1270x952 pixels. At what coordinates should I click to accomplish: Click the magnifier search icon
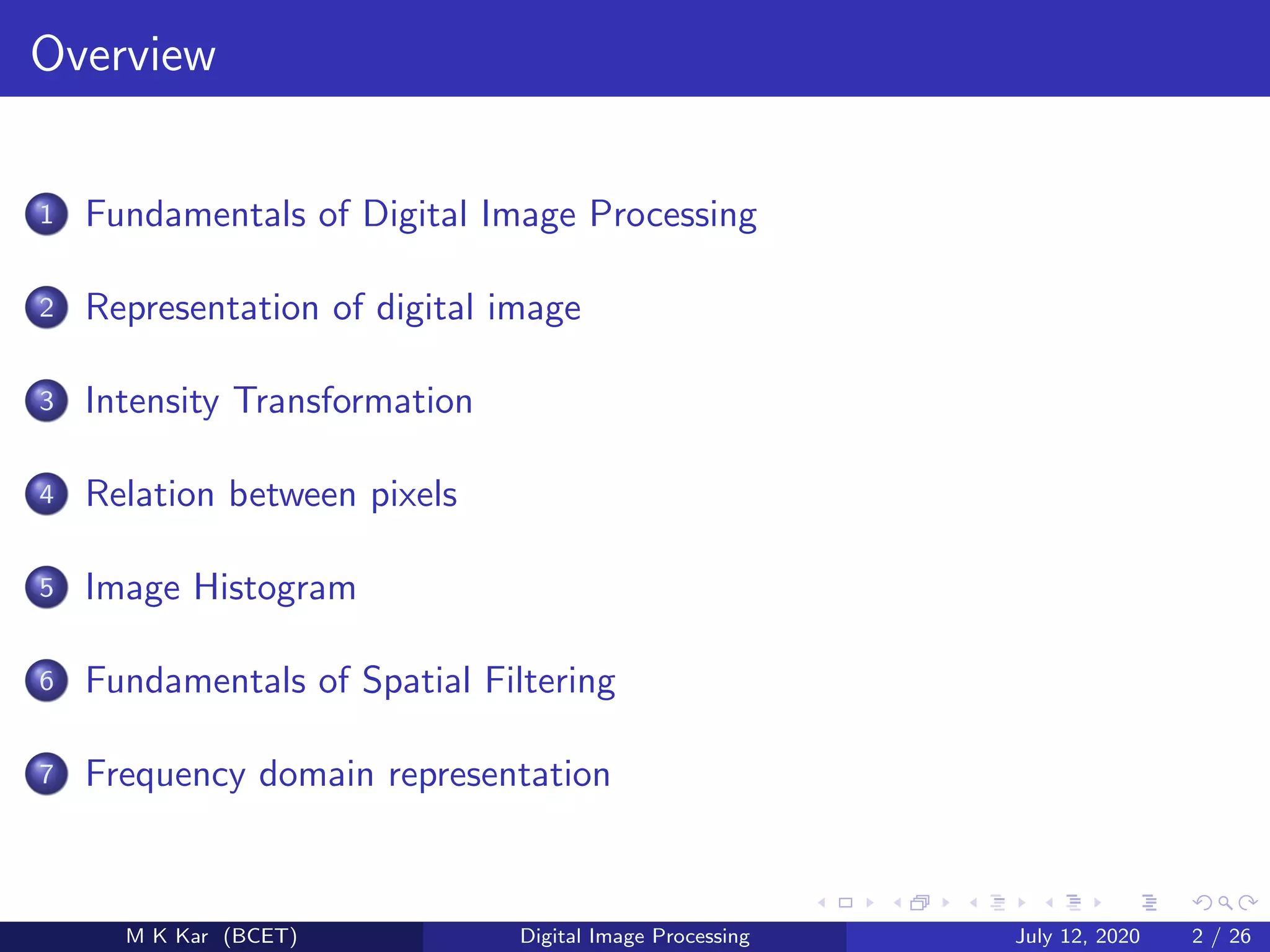[x=1225, y=903]
